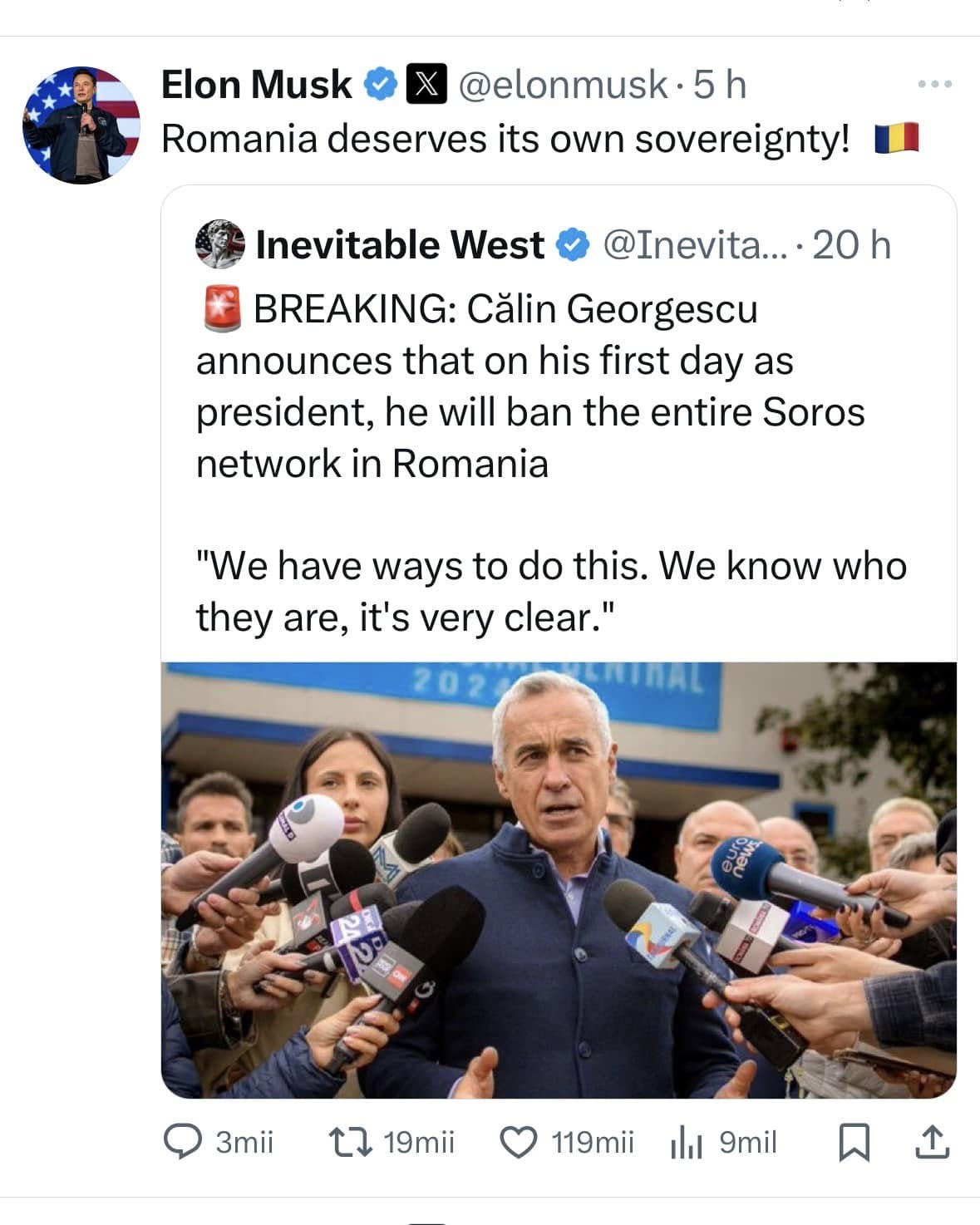Image resolution: width=980 pixels, height=1225 pixels.
Task: Open Elon Musk's profile picture
Action: [81, 125]
